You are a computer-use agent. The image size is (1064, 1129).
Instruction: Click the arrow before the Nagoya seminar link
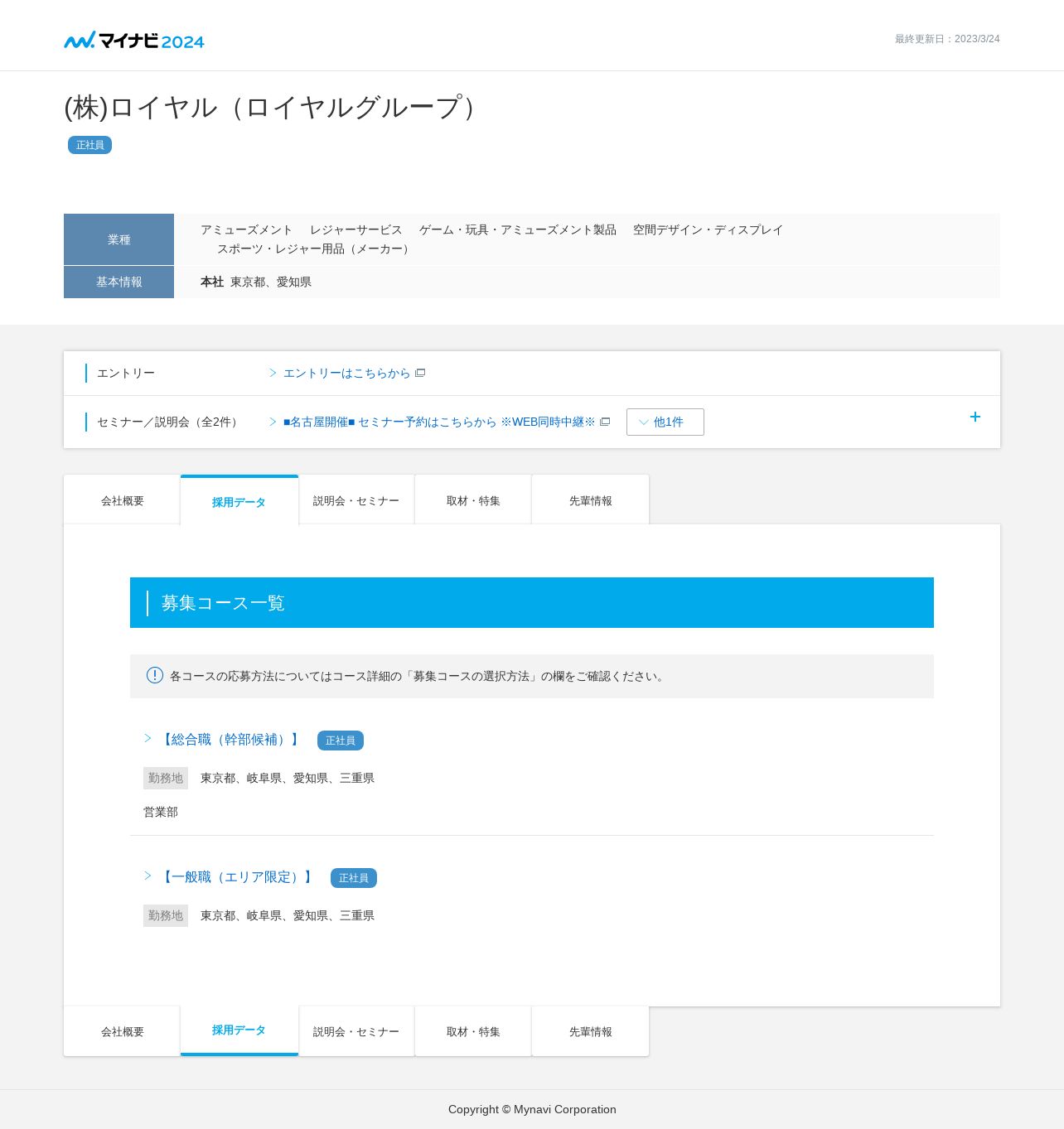[x=273, y=422]
